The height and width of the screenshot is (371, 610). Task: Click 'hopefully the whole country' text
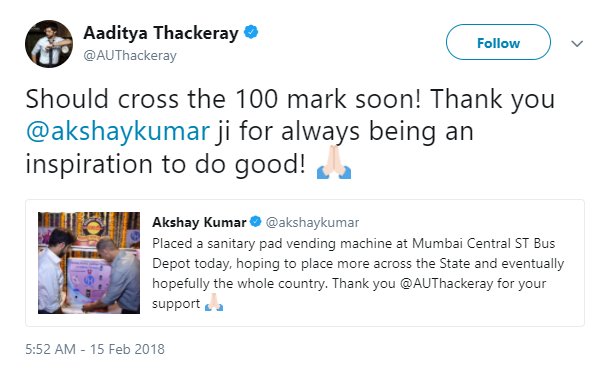(239, 284)
